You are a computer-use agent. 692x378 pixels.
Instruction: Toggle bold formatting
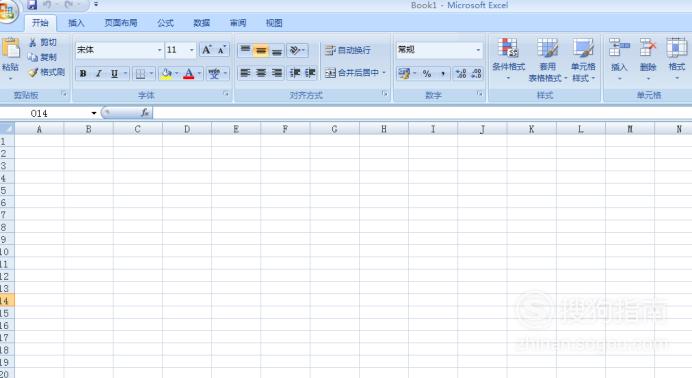[x=83, y=74]
